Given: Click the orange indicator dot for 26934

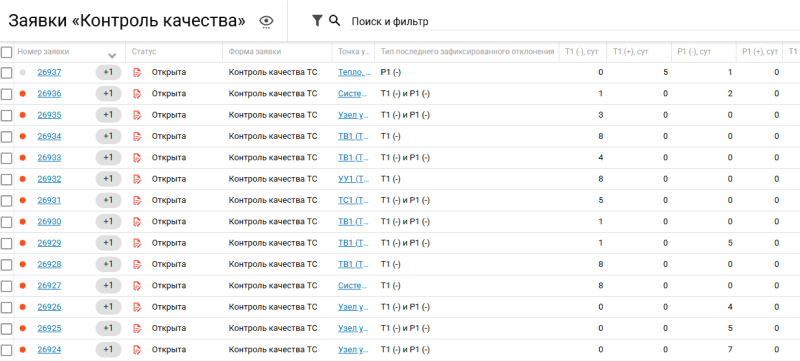Looking at the screenshot, I should pos(22,137).
